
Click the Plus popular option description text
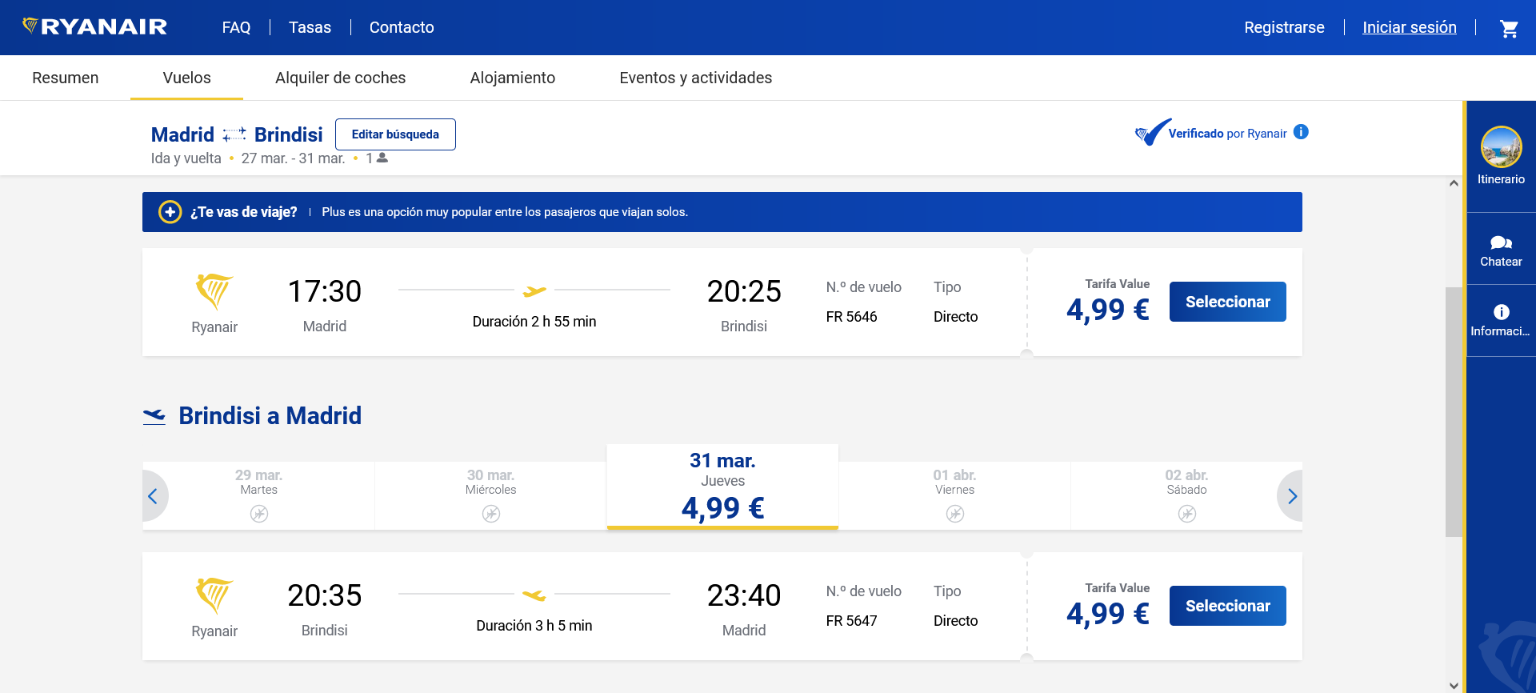505,212
